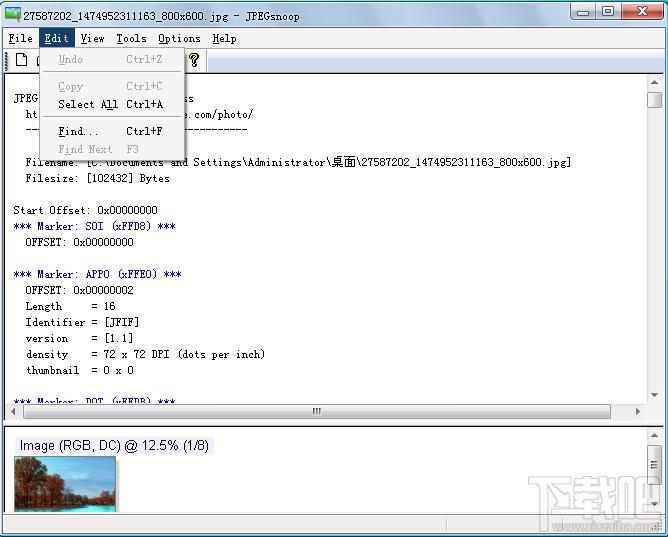Click the log pane scroll up arrow
The width and height of the screenshot is (668, 537).
(x=654, y=83)
